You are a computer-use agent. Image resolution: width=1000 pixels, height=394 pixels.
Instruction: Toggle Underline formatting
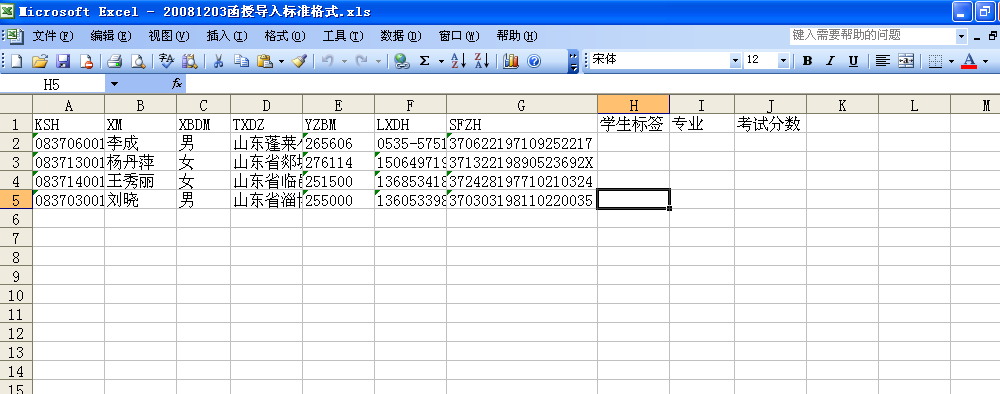coord(853,61)
